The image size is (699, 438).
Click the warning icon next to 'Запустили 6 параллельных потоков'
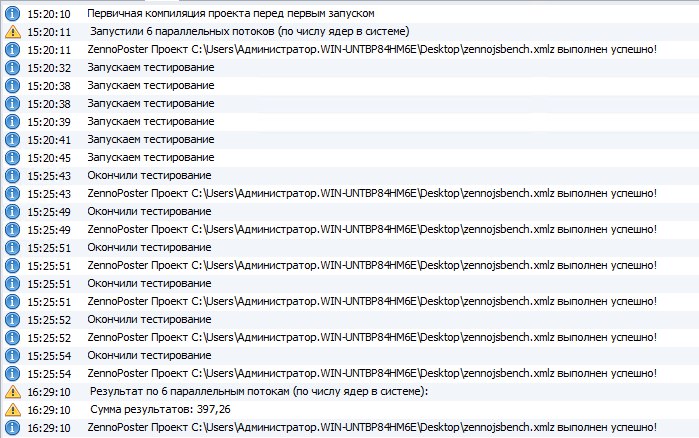tap(13, 32)
